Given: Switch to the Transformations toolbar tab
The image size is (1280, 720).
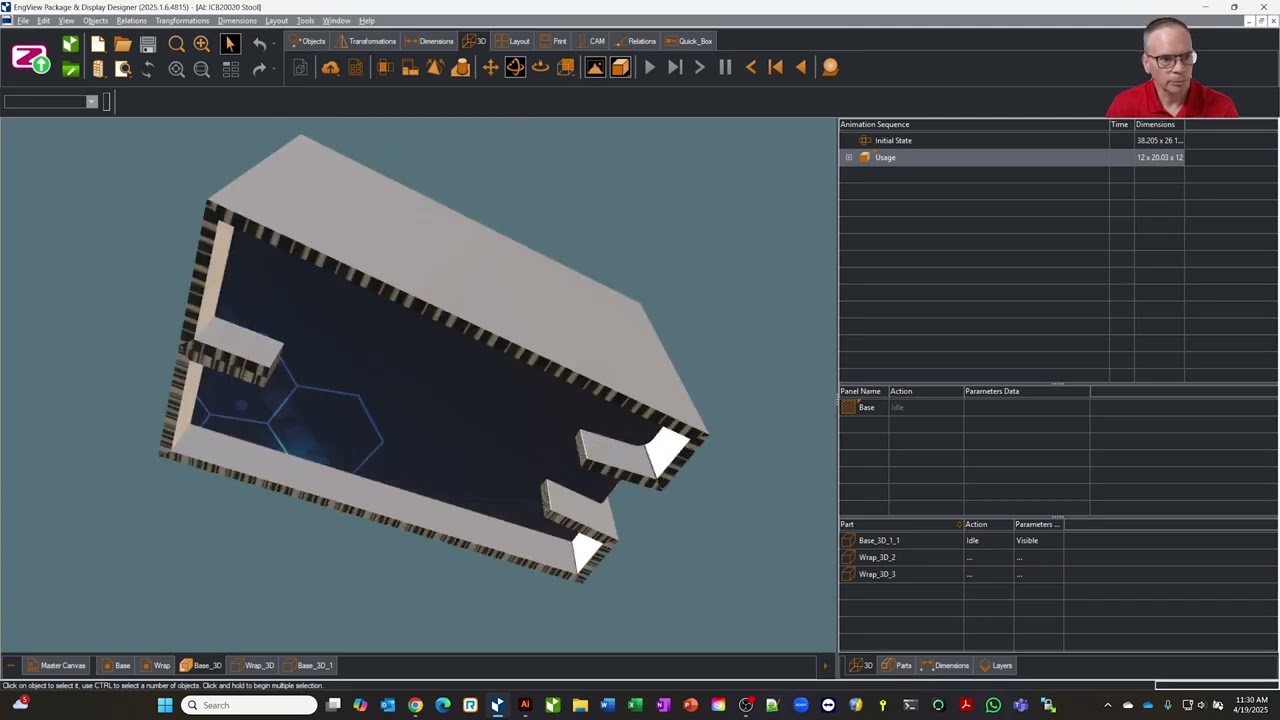Looking at the screenshot, I should [365, 41].
